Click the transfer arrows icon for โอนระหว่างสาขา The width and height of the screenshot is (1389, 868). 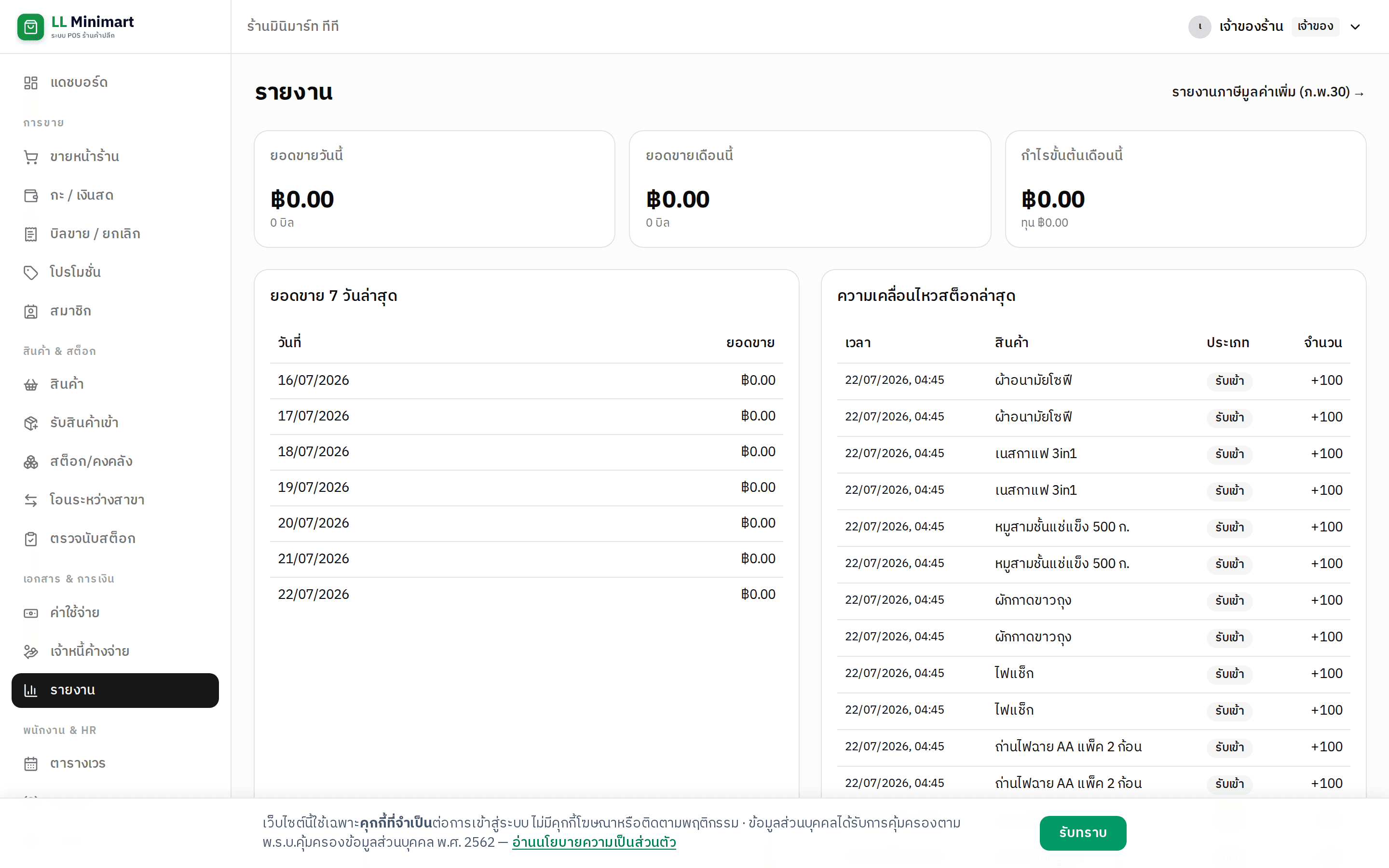31,500
